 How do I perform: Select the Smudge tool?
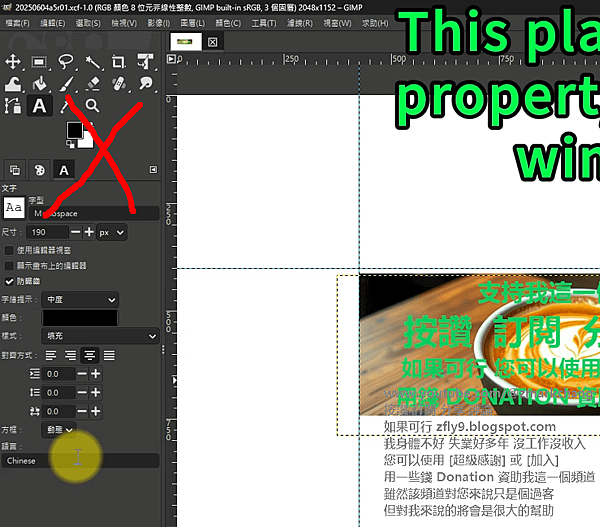click(x=145, y=83)
